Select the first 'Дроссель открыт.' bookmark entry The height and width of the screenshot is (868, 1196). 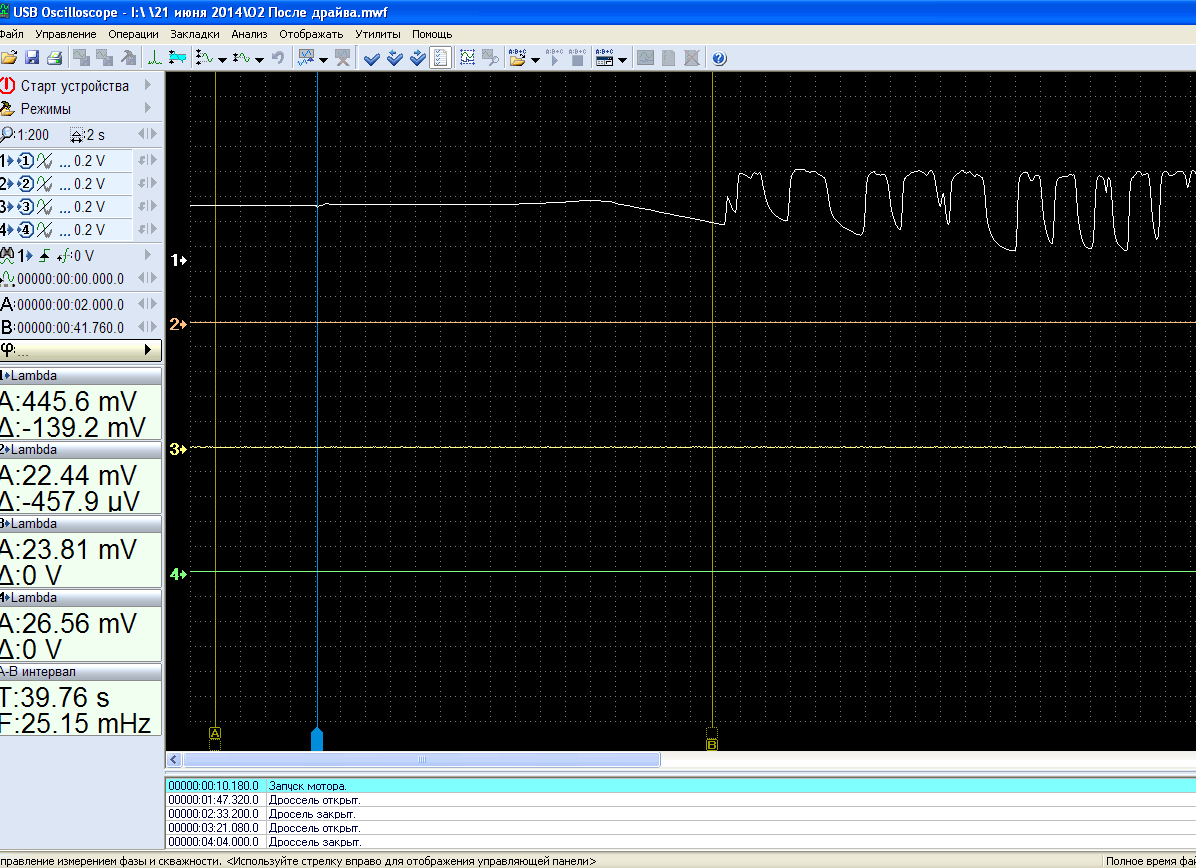coord(315,800)
